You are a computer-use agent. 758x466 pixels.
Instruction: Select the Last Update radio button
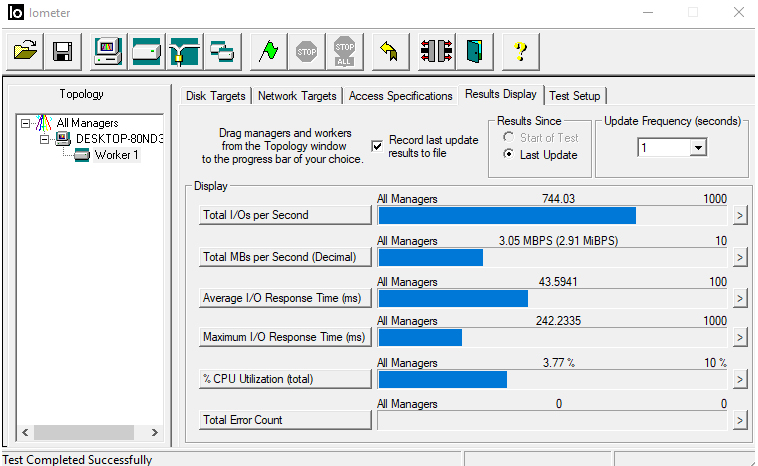click(x=509, y=155)
